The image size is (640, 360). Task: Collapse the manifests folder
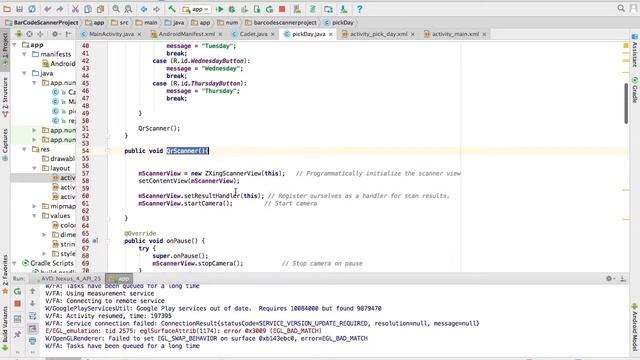pos(25,54)
